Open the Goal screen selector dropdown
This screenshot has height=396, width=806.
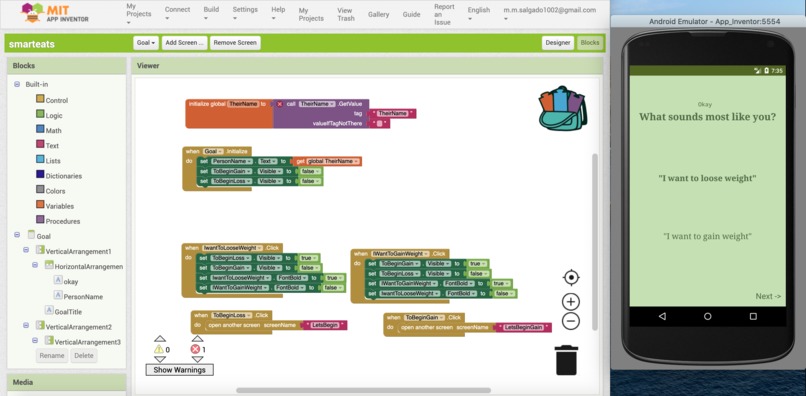click(x=146, y=43)
